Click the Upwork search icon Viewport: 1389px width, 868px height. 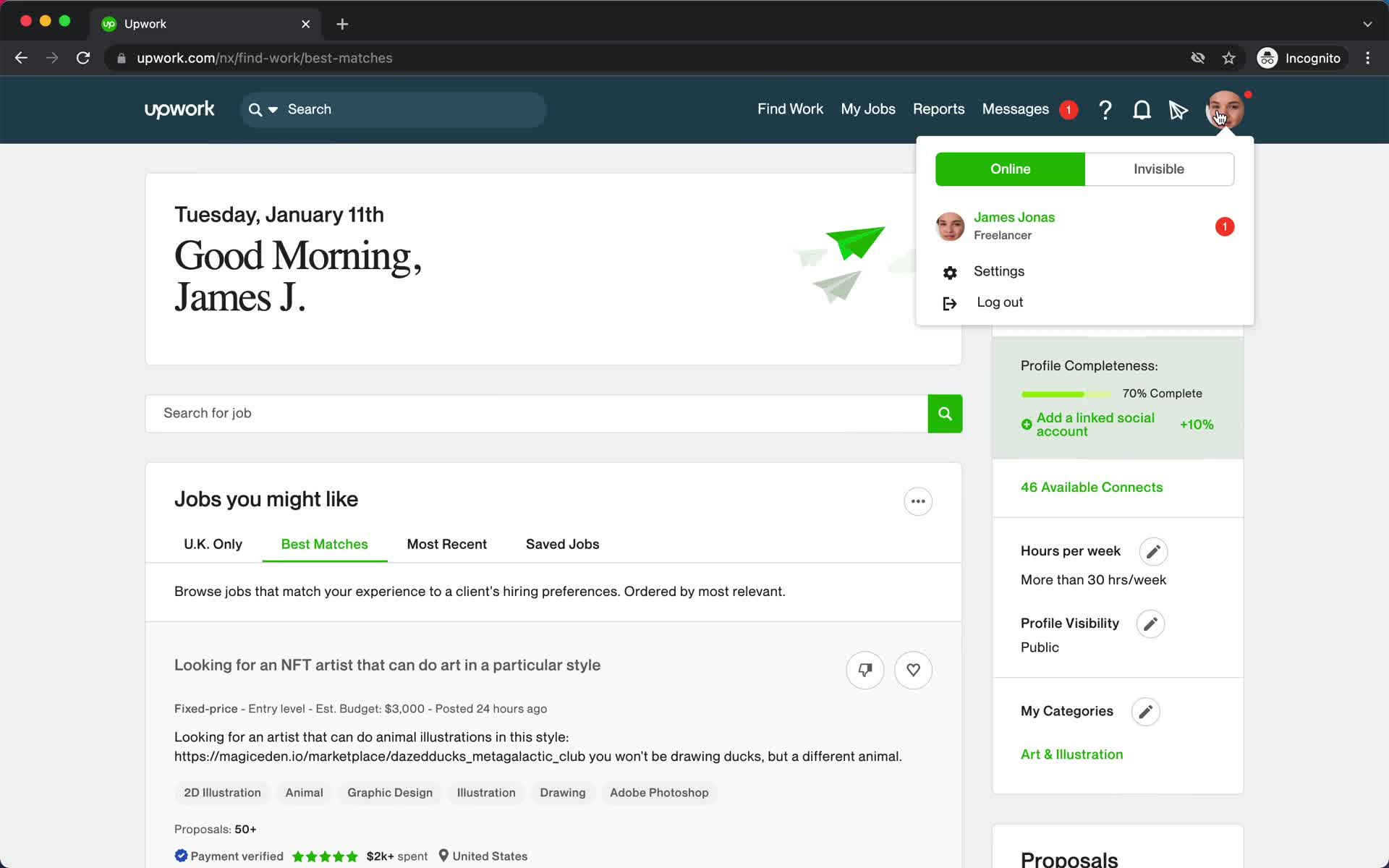click(x=256, y=109)
